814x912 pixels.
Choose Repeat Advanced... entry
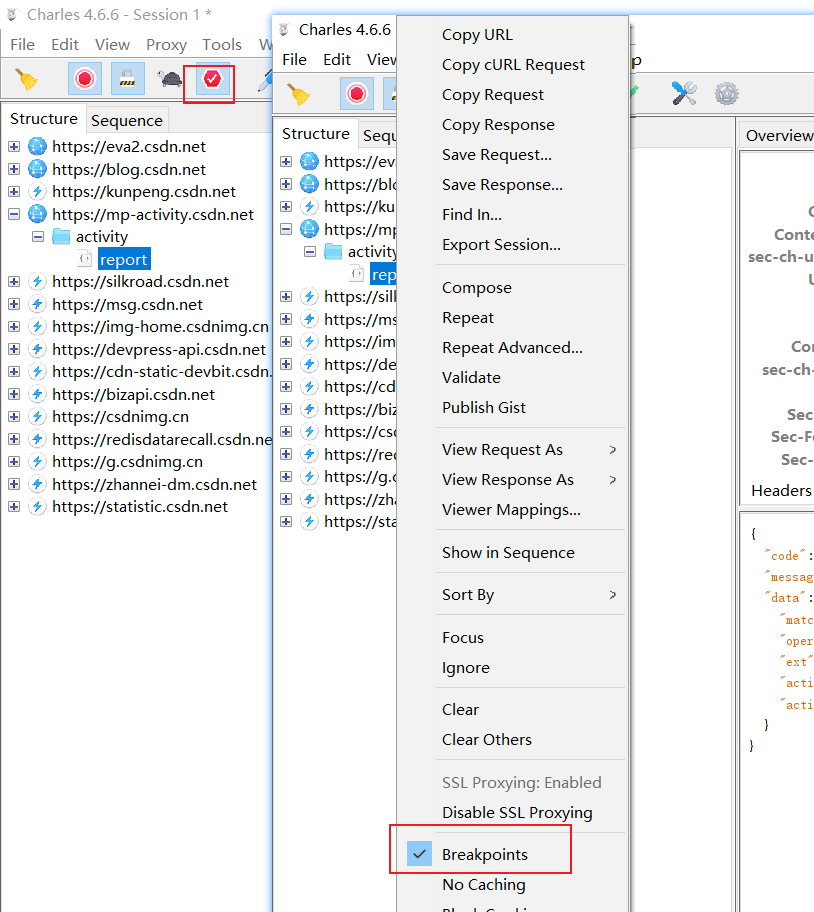click(x=512, y=348)
